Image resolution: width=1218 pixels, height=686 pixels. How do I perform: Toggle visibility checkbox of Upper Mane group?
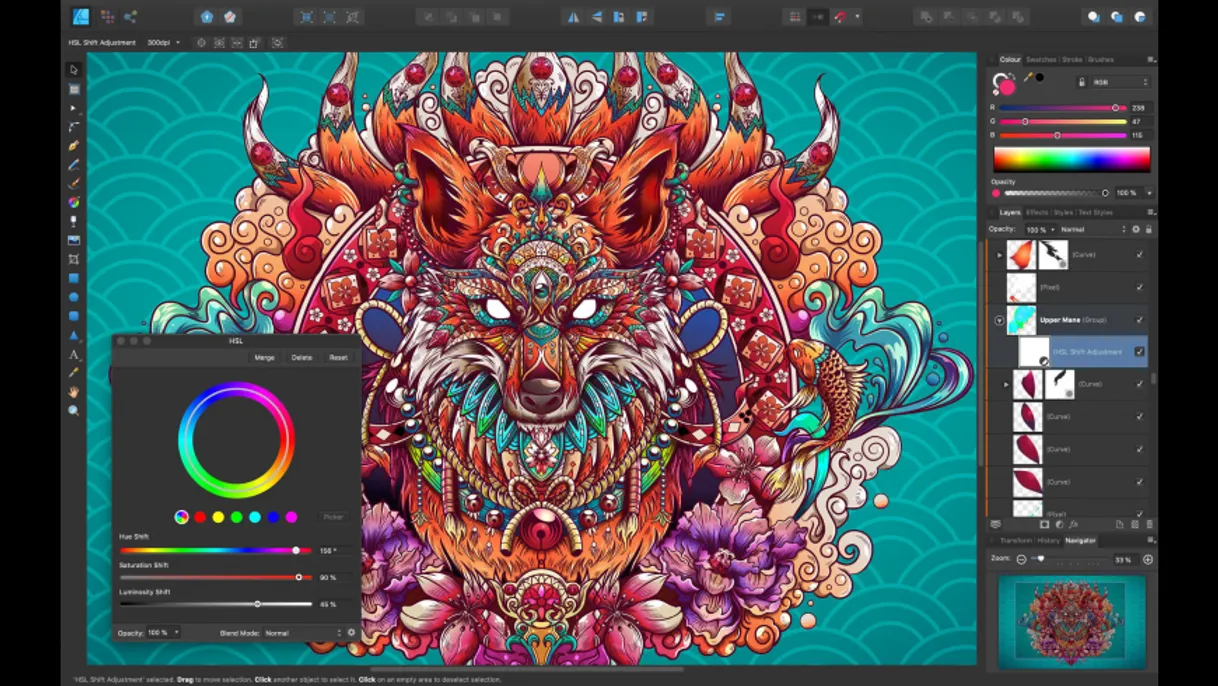(x=1140, y=320)
